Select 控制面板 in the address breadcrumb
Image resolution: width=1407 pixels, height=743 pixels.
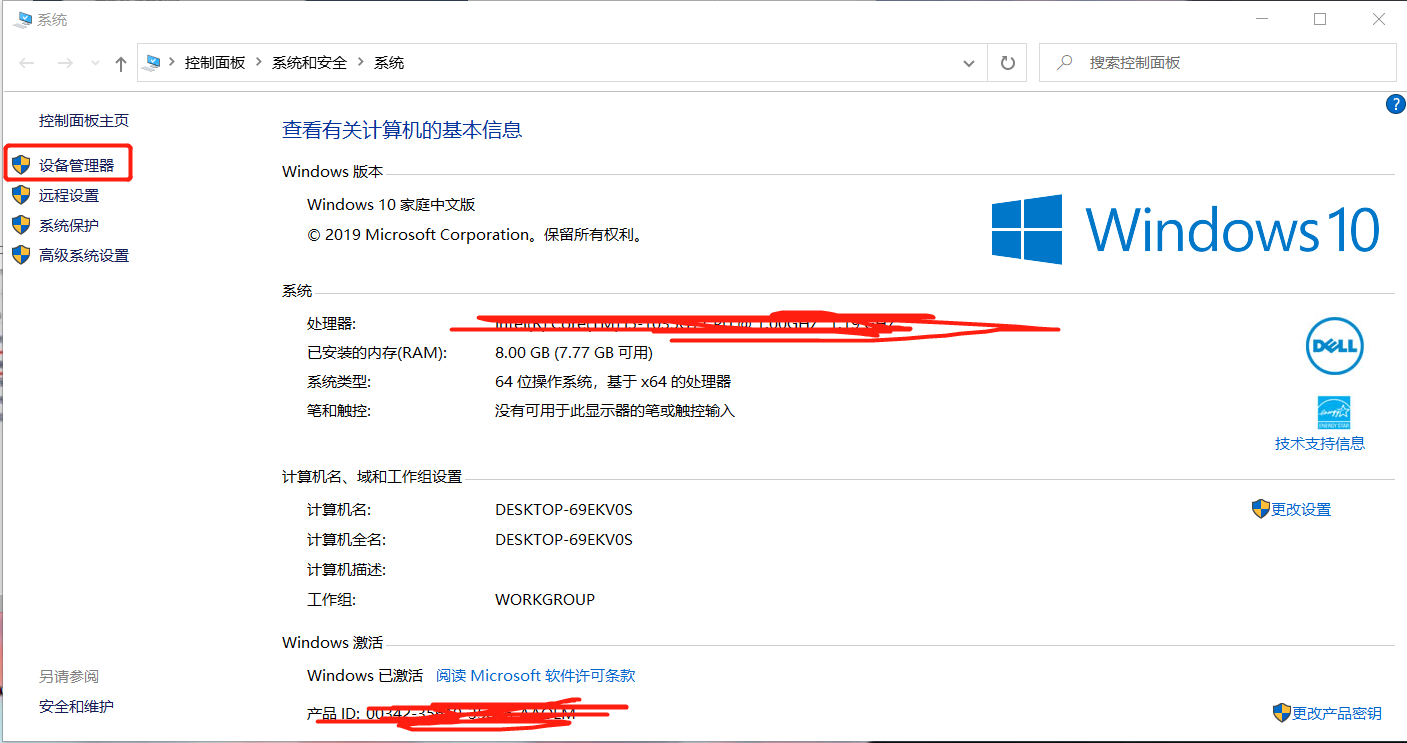(215, 62)
